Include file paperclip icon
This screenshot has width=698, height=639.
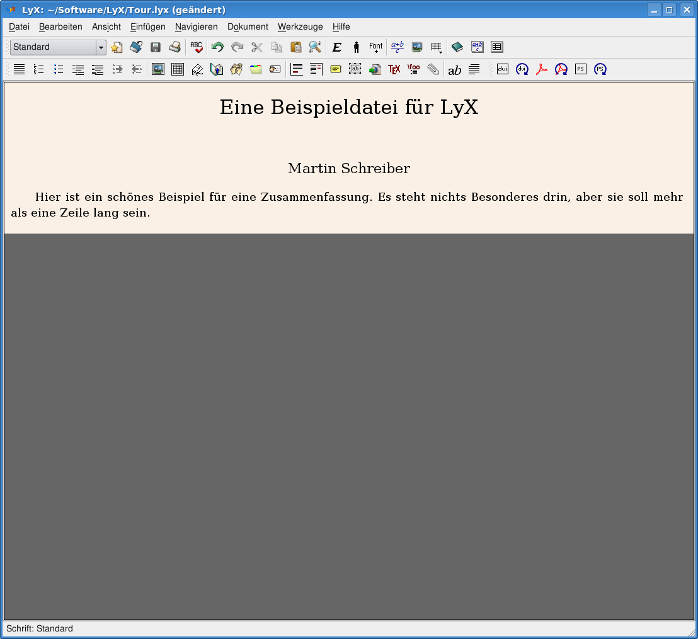[x=433, y=69]
